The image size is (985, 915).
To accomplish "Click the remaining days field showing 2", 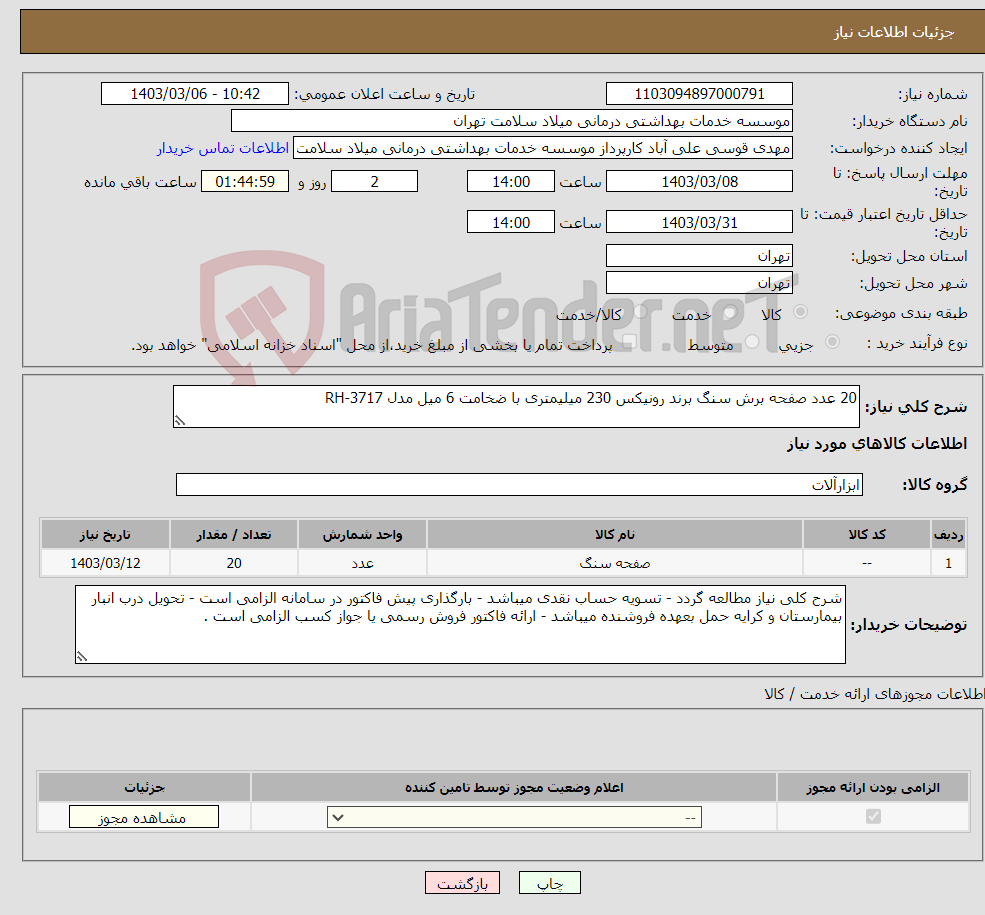I will point(374,182).
